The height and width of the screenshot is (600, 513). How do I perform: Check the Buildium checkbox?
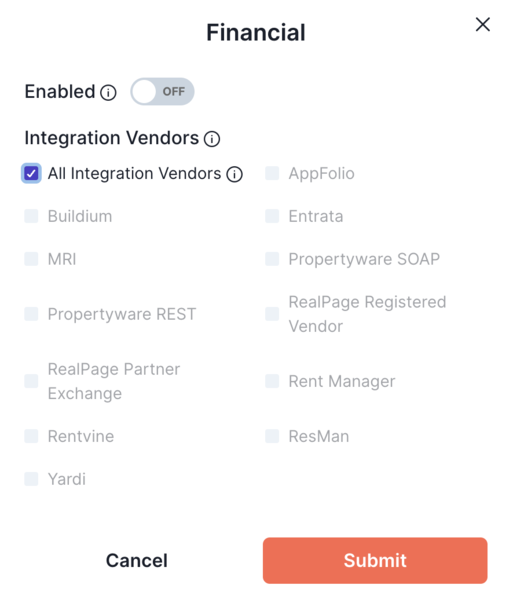(x=31, y=216)
